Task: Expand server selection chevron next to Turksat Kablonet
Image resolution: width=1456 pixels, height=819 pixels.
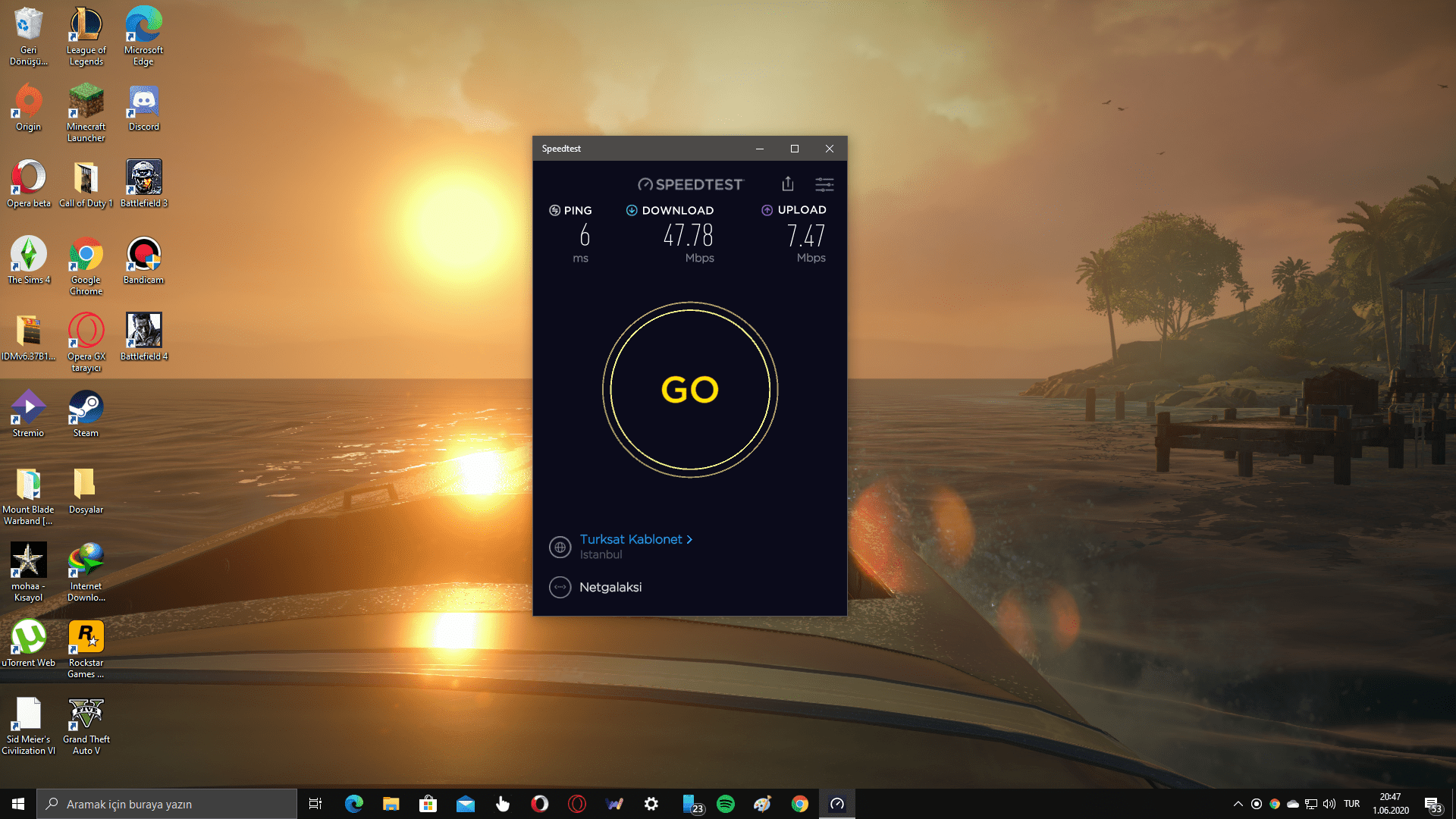Action: click(x=689, y=539)
